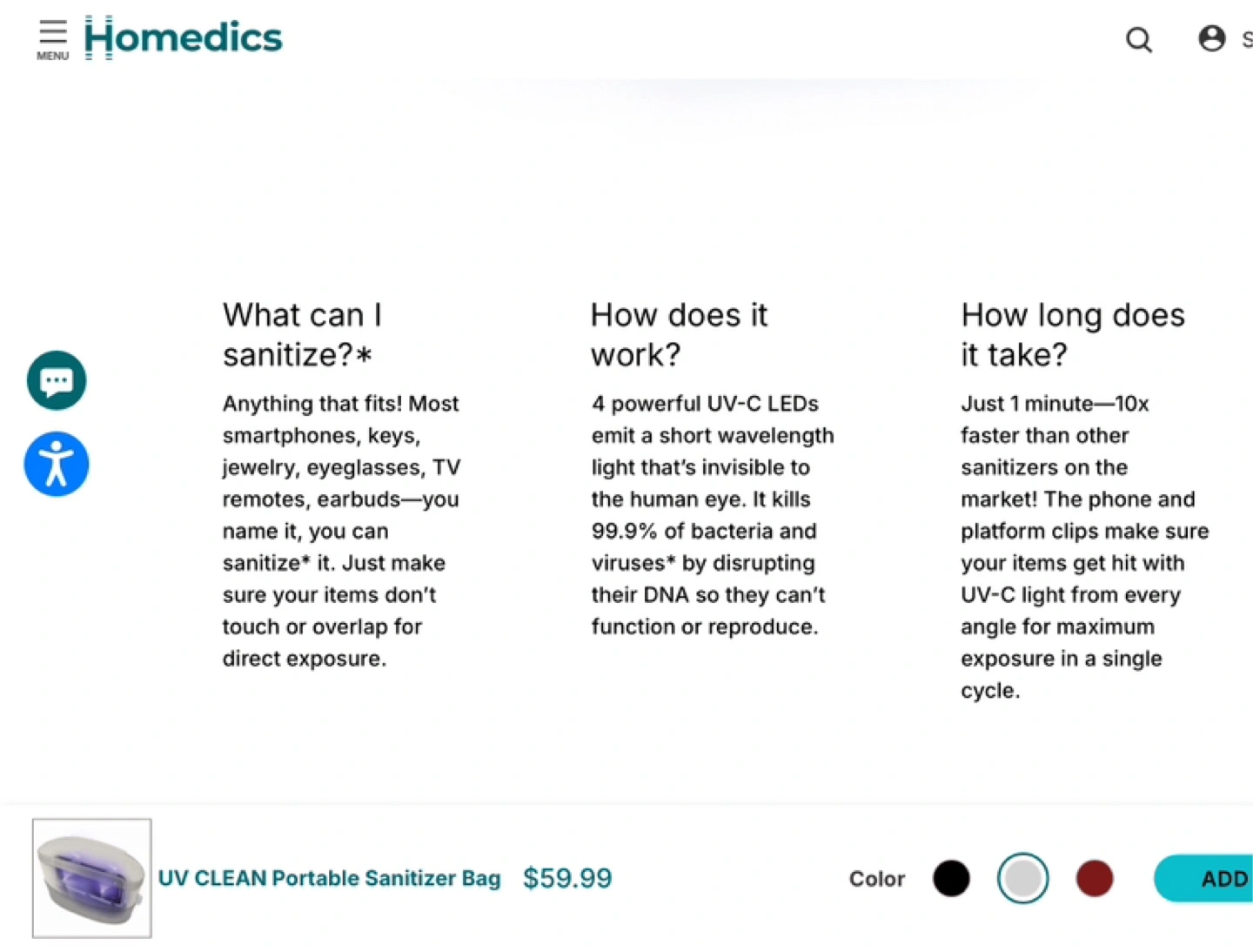
Task: Pick the red color swatch
Action: click(1094, 878)
